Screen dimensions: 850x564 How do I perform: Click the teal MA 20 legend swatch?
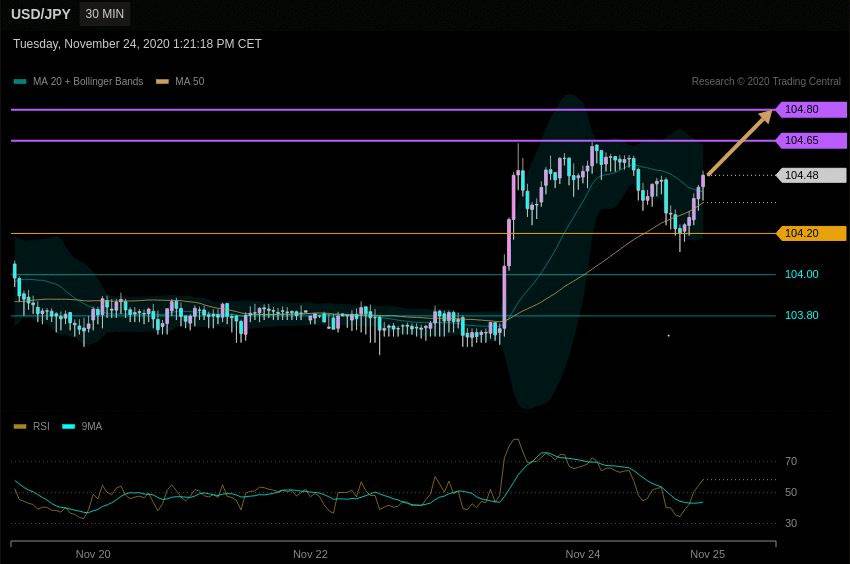[20, 82]
